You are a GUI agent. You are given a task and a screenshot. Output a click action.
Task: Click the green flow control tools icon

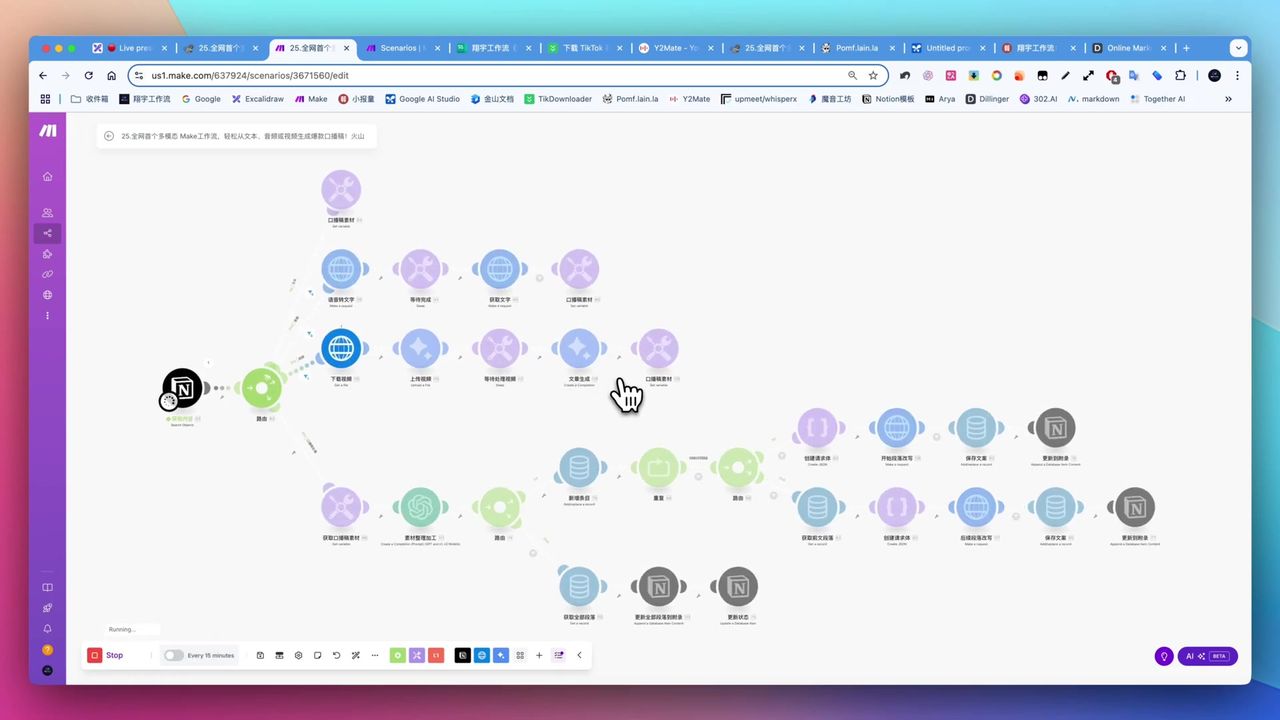coord(398,655)
